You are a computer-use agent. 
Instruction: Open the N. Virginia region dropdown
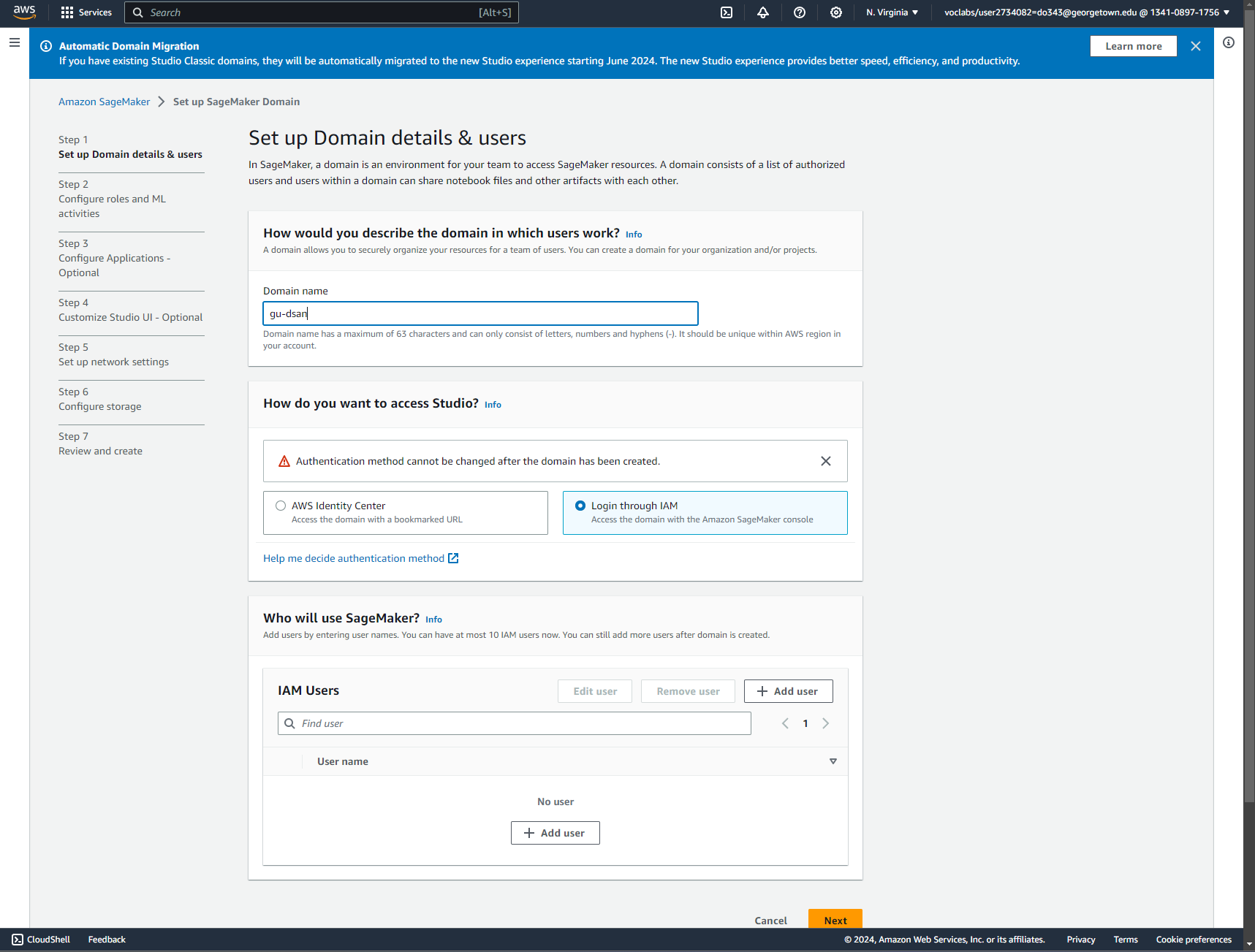[892, 12]
